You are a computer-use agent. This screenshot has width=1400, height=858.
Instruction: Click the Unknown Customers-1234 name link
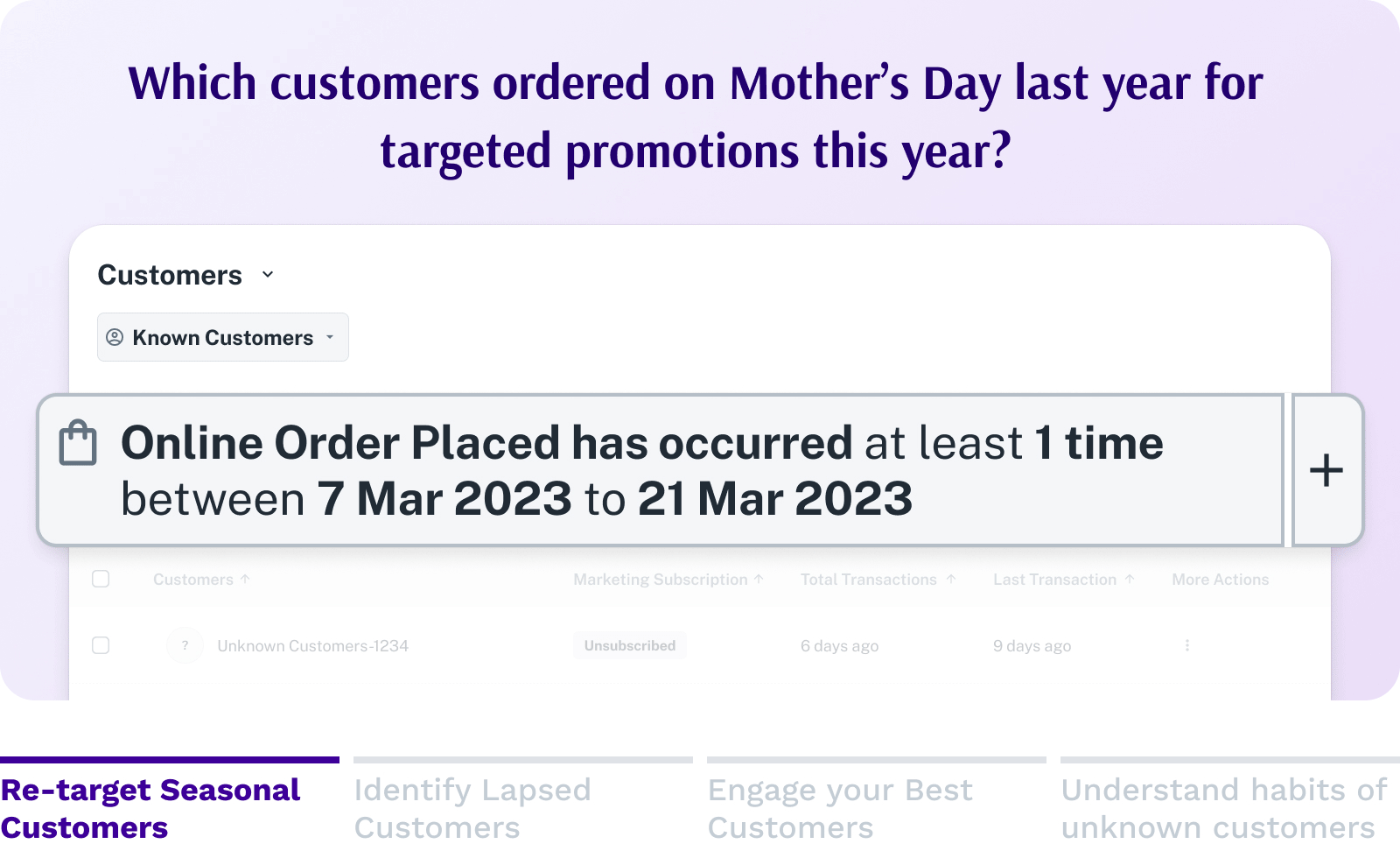pos(312,646)
